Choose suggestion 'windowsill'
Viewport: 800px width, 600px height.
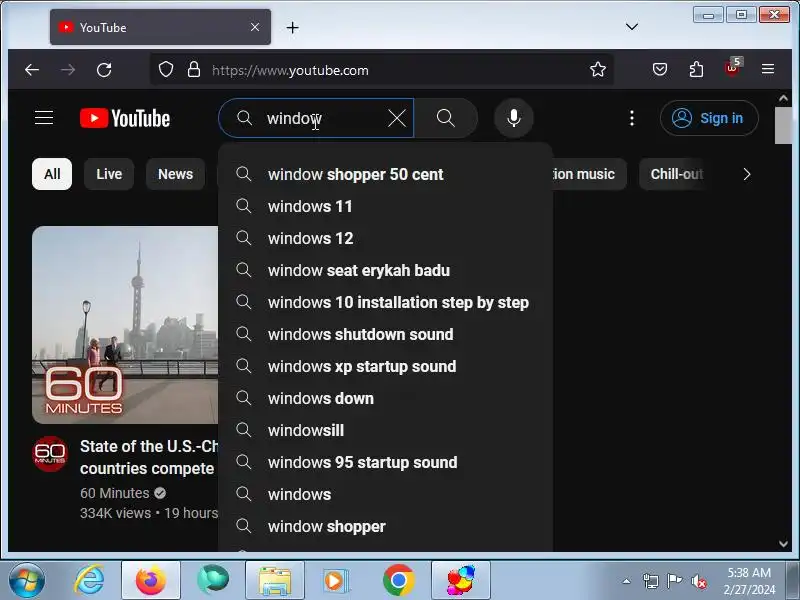pos(386,430)
